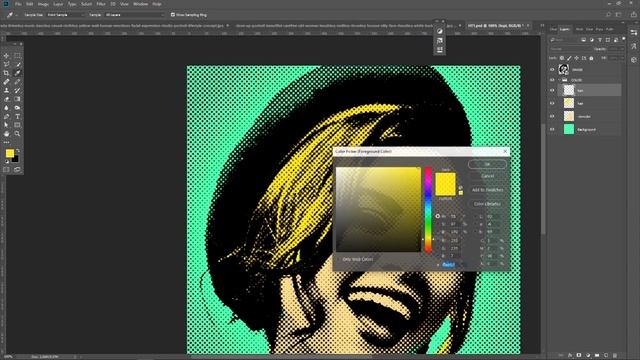Open the Filter menu
The width and height of the screenshot is (640, 360).
click(101, 4)
